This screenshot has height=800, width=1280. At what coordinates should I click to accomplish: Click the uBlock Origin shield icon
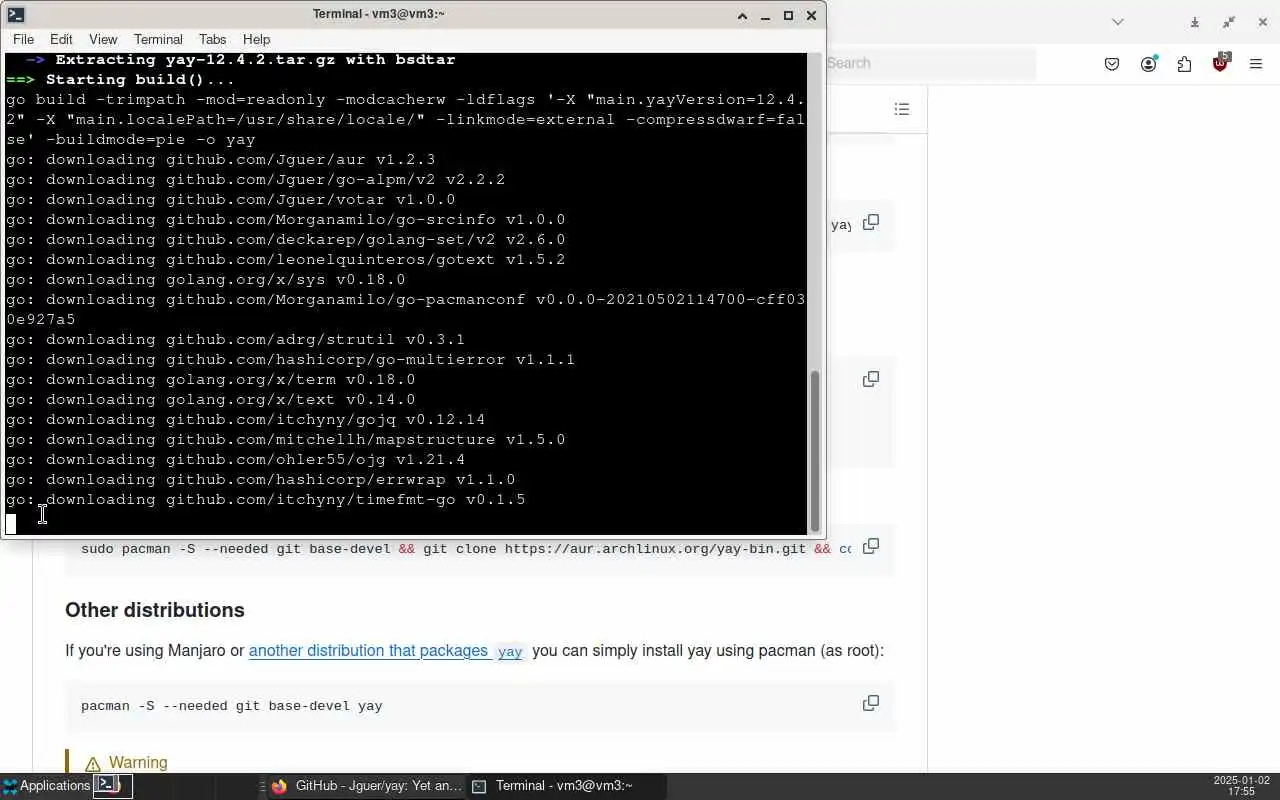click(1220, 63)
